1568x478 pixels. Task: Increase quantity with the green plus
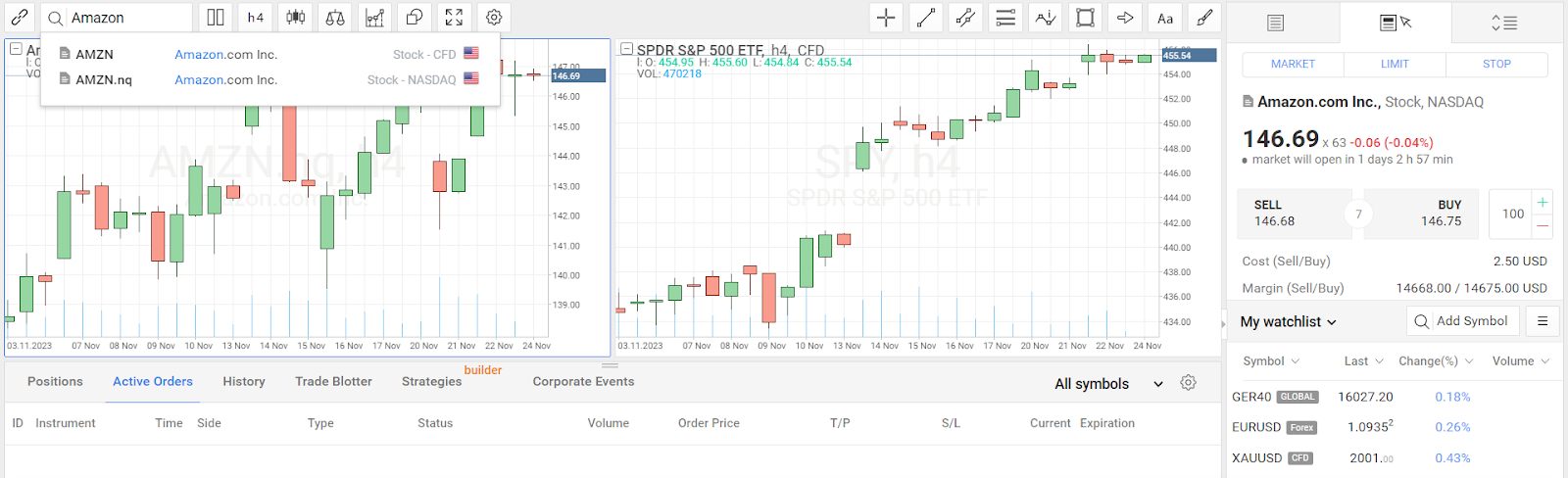(x=1543, y=202)
